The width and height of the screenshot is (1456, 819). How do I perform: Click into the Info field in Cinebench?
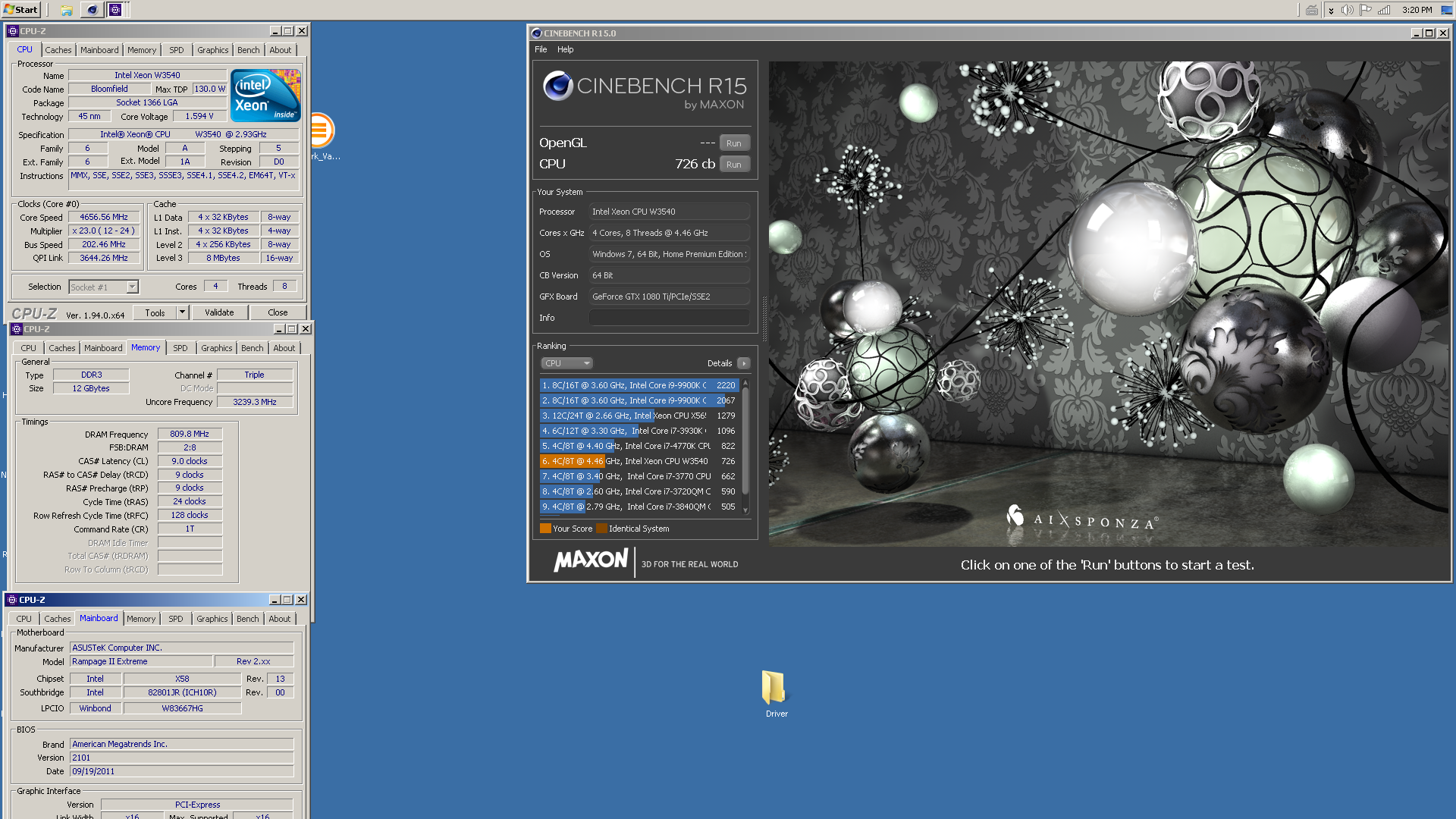(x=669, y=318)
